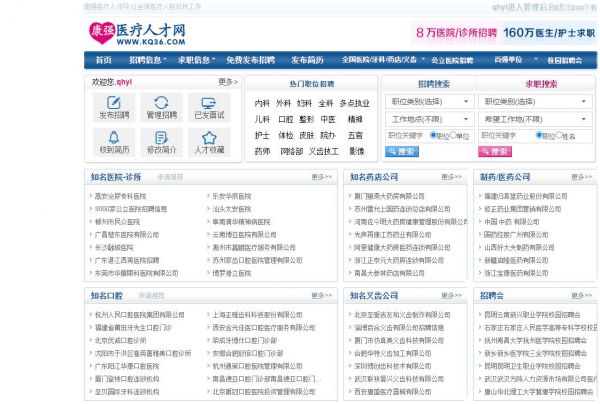Screen dimensions: 600x404
Task: Select 职位 radio in 招聘搜索
Action: click(x=433, y=135)
